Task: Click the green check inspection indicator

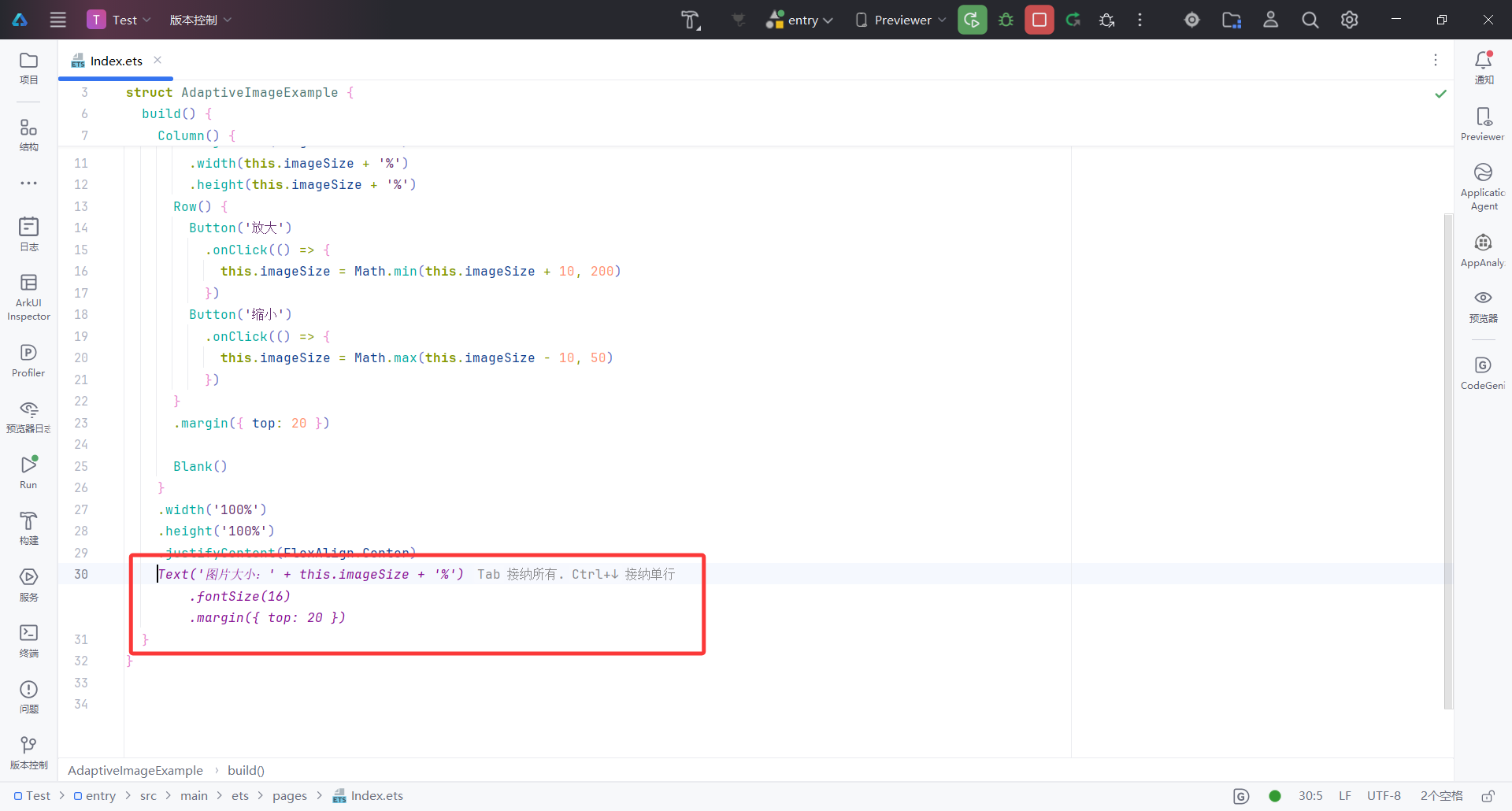Action: tap(1440, 94)
